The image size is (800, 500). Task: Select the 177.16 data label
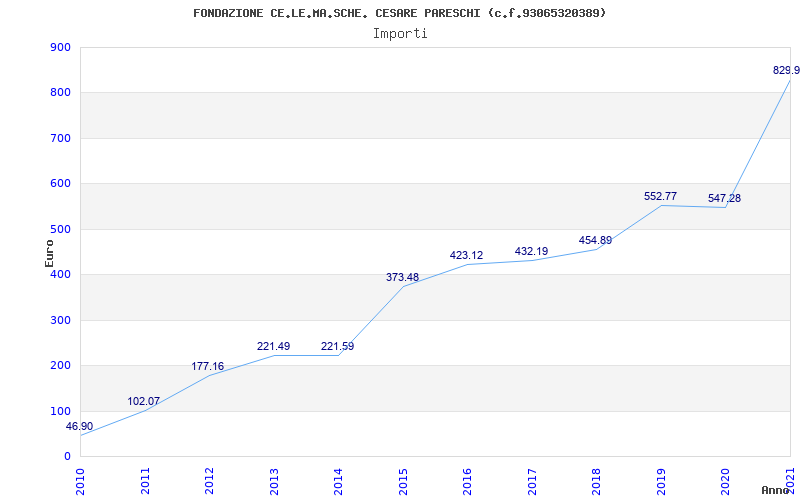[208, 366]
